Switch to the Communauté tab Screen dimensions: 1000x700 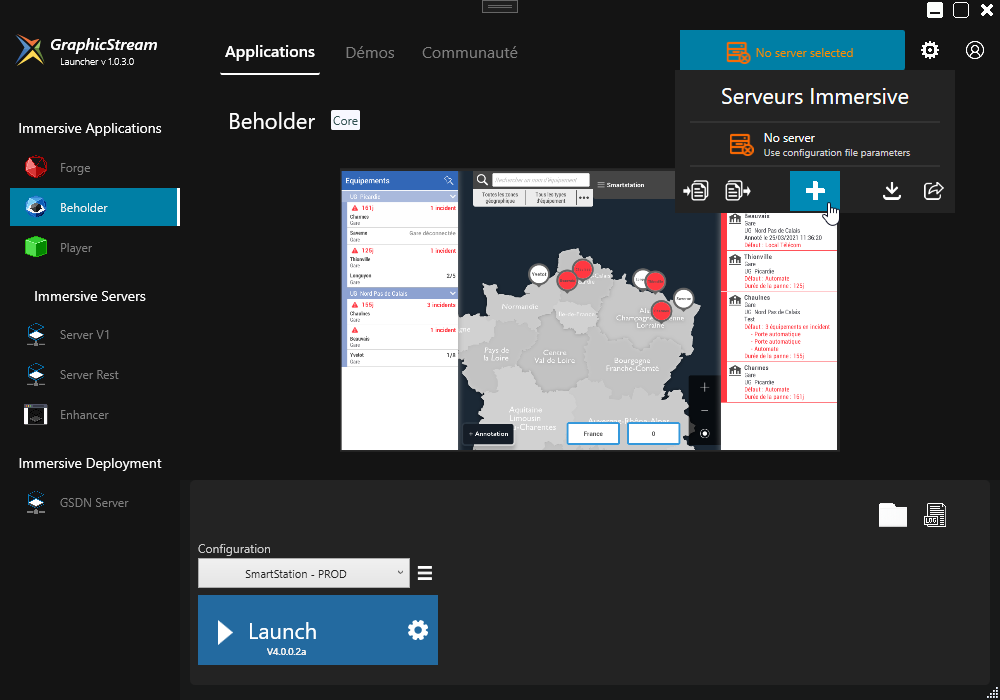469,52
